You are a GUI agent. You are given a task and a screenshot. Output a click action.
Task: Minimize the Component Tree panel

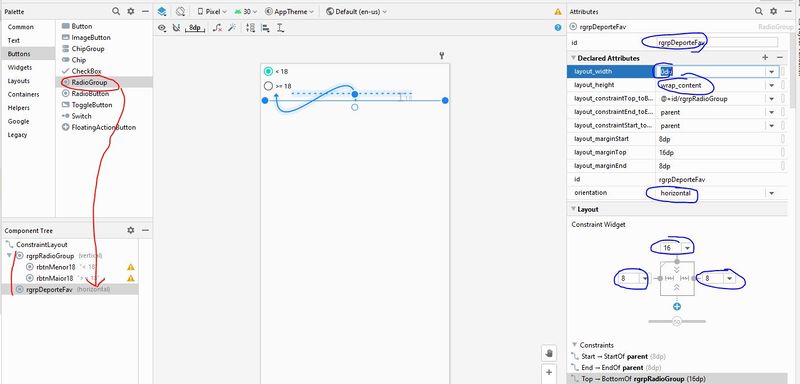click(145, 231)
